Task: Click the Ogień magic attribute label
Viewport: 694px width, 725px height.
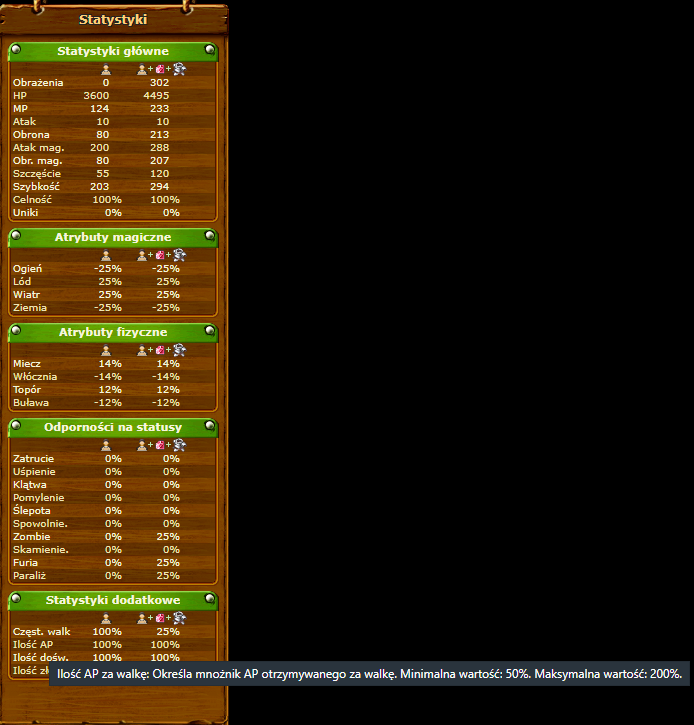Action: coord(27,268)
